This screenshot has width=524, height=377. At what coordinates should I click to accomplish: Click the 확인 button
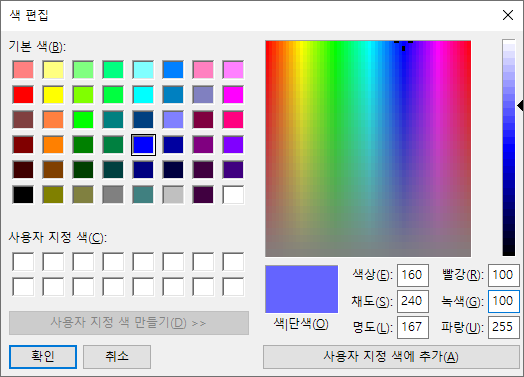(43, 357)
